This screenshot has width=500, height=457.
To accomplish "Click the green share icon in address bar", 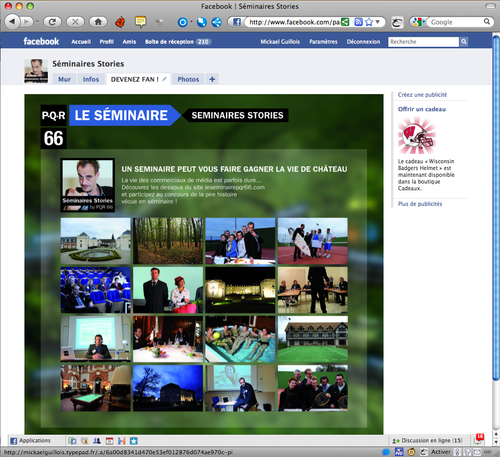I will pos(345,22).
